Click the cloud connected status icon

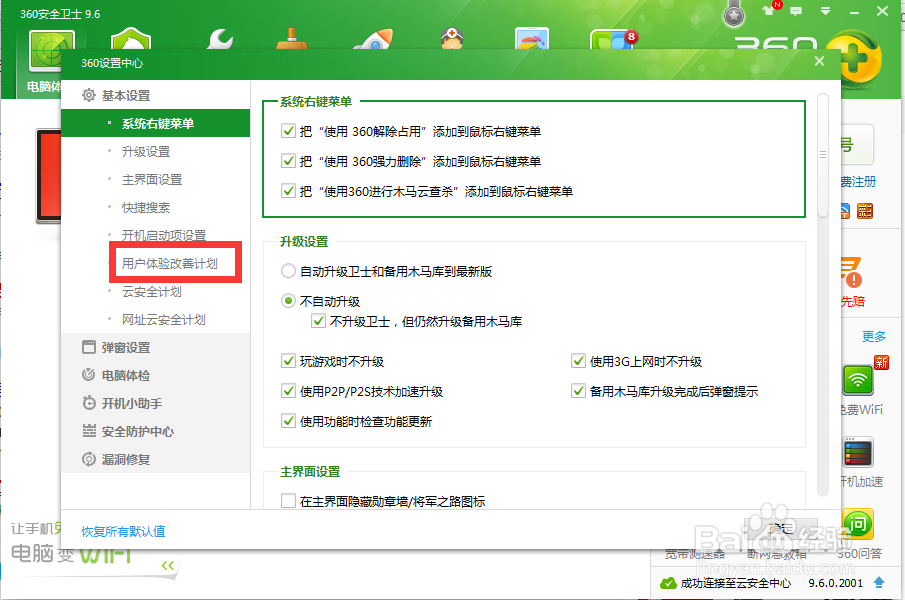click(668, 583)
